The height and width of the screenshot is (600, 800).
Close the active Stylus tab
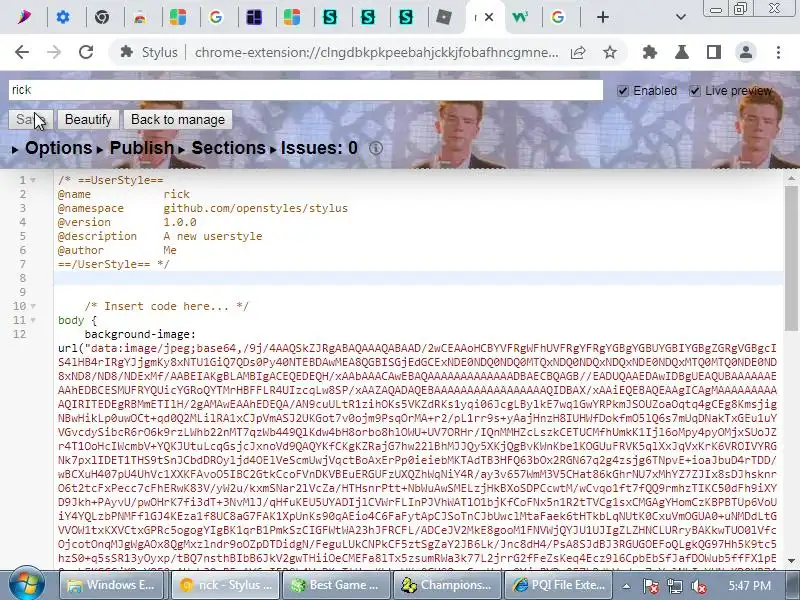(489, 17)
